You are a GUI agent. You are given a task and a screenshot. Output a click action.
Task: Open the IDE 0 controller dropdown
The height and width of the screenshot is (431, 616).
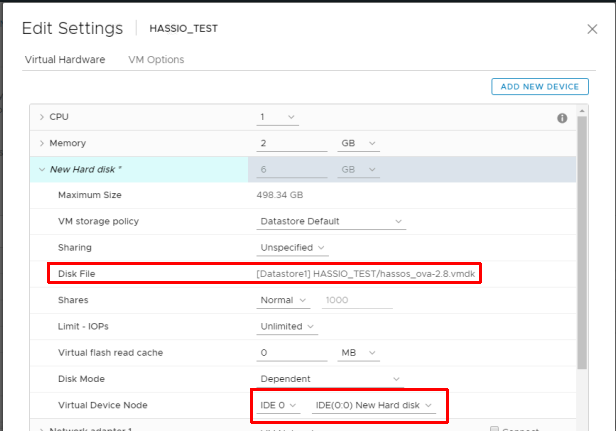pos(279,405)
